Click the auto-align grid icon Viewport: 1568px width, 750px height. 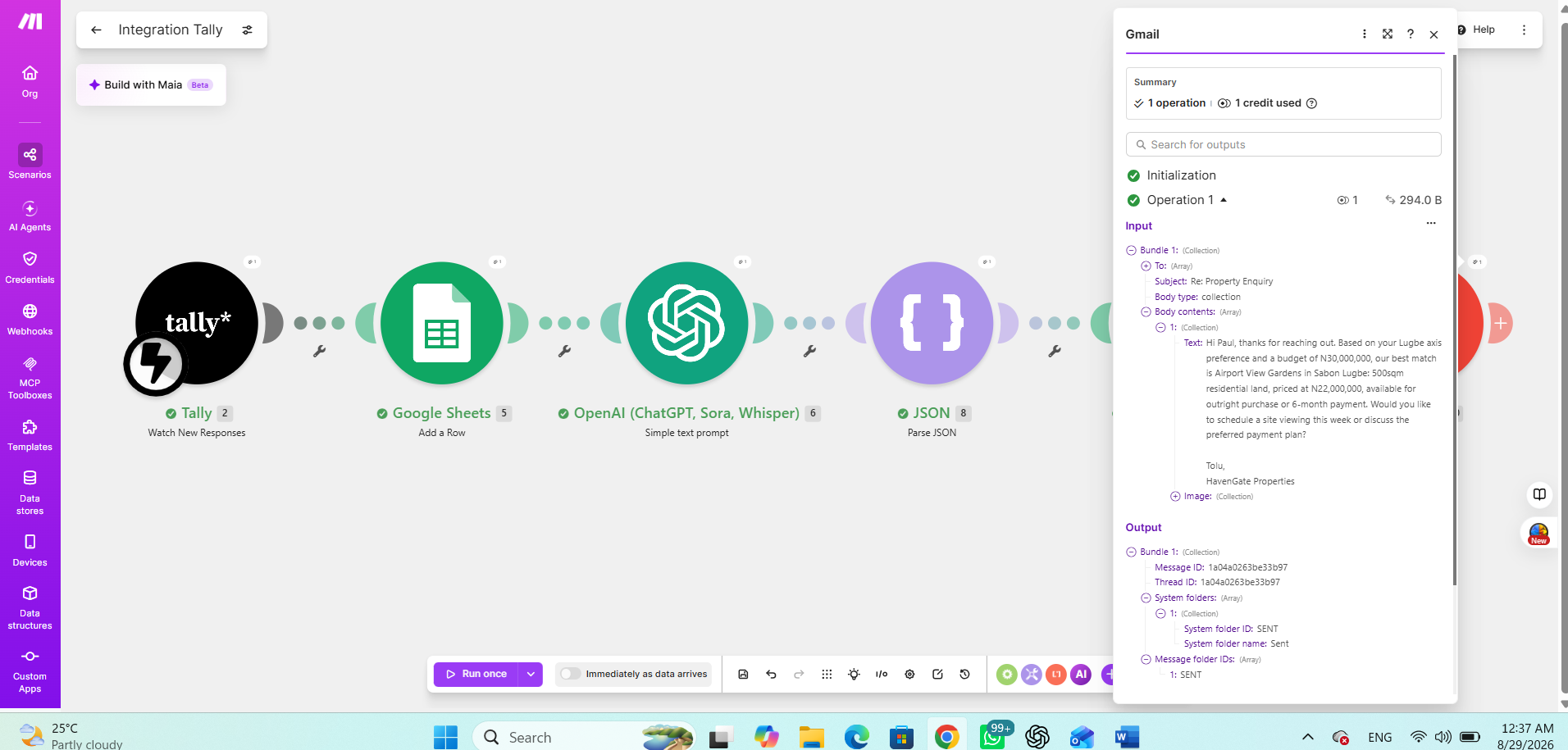827,674
